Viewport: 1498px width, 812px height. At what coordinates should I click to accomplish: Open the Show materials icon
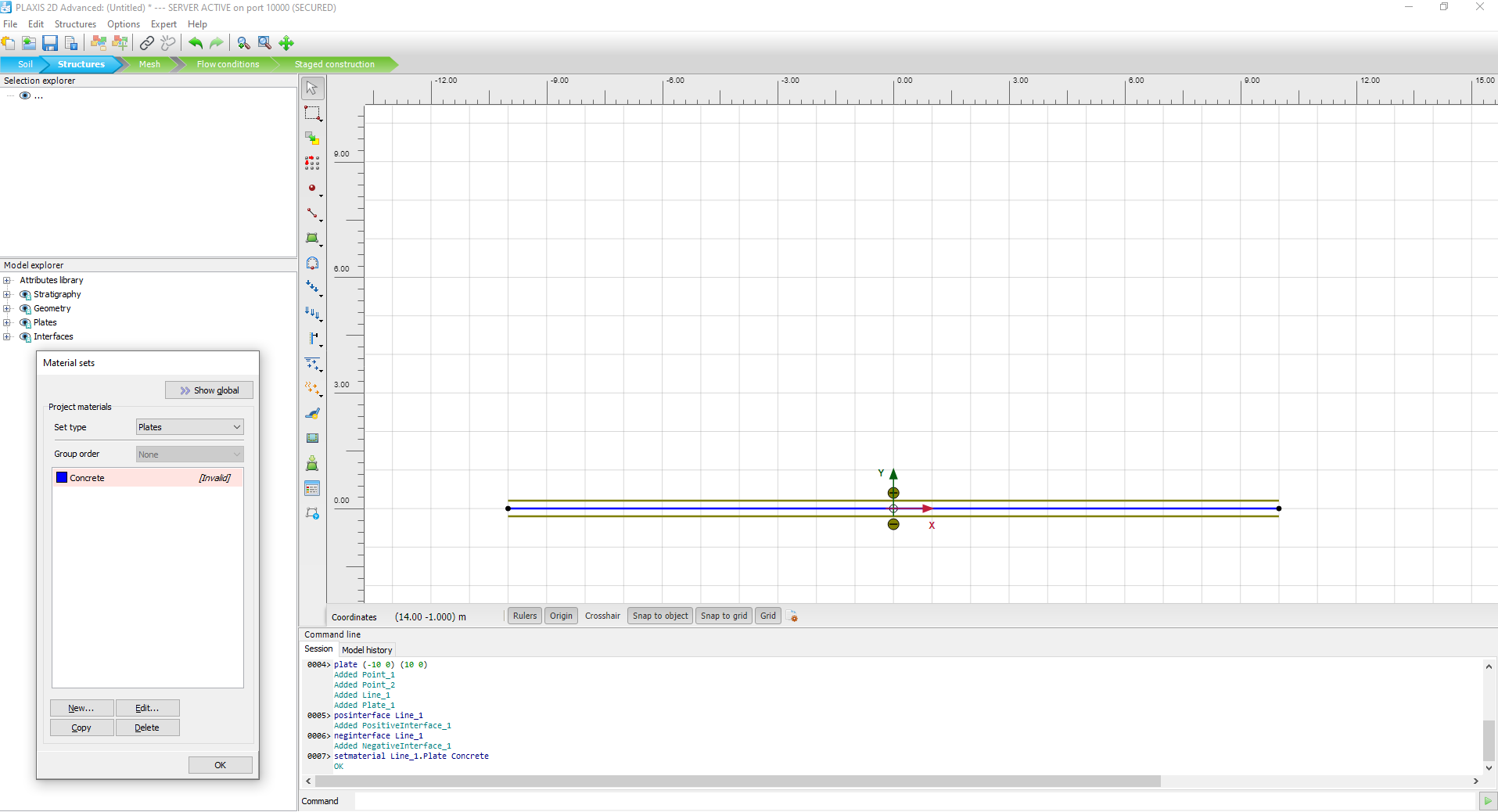(x=312, y=489)
